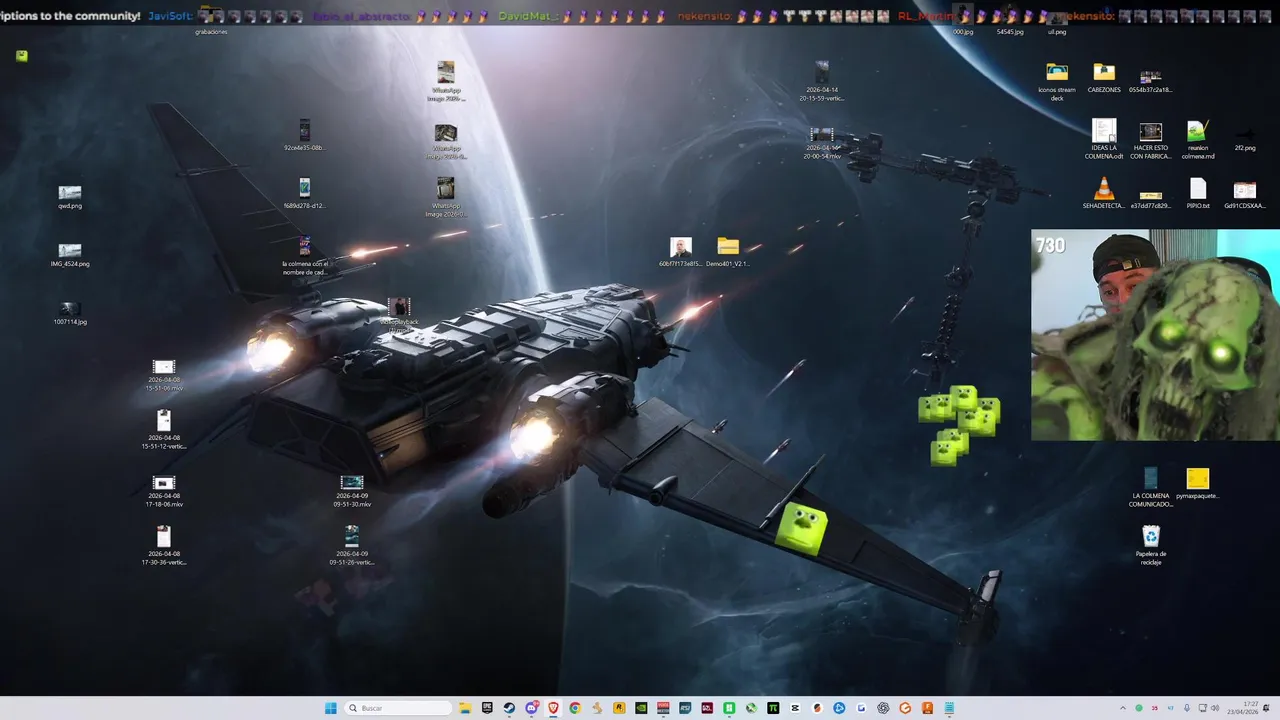The image size is (1280, 720).
Task: Select the pymaxpaquete folder icon
Action: 1198,483
